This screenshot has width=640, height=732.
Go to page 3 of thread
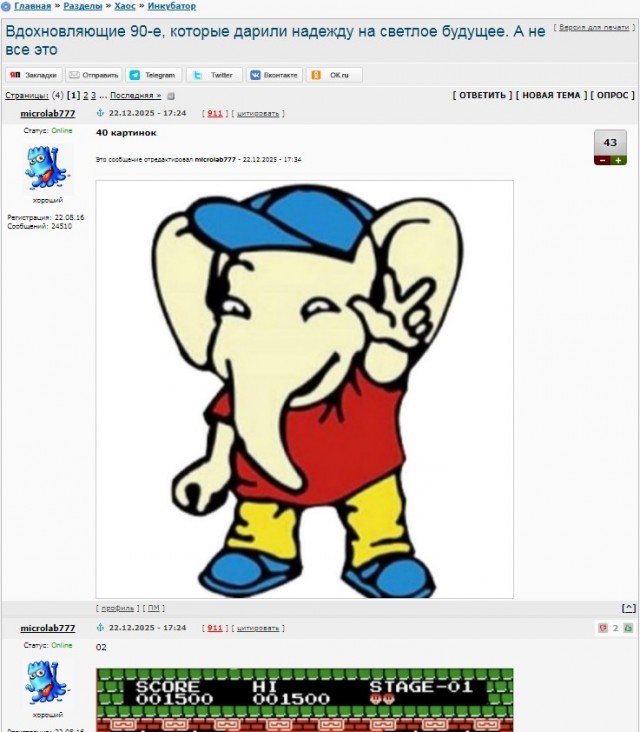[93, 95]
